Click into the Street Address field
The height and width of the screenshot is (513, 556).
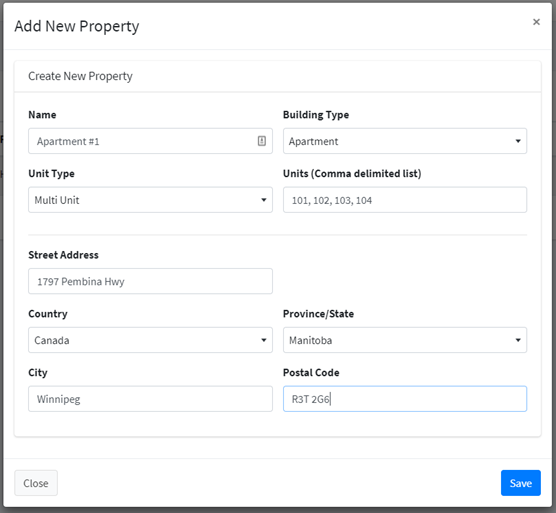(x=150, y=281)
